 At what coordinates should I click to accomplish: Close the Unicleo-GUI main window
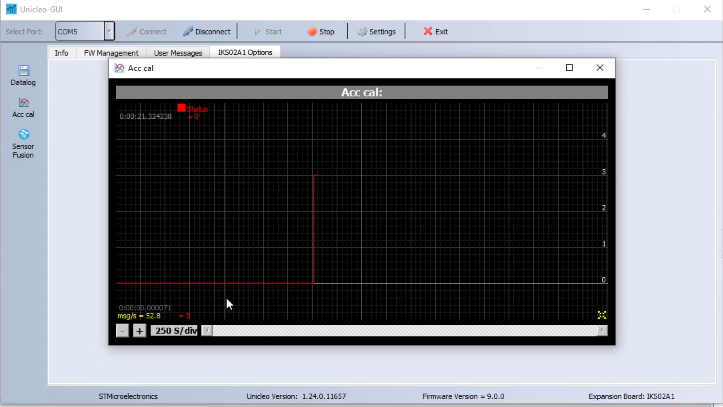(x=707, y=9)
